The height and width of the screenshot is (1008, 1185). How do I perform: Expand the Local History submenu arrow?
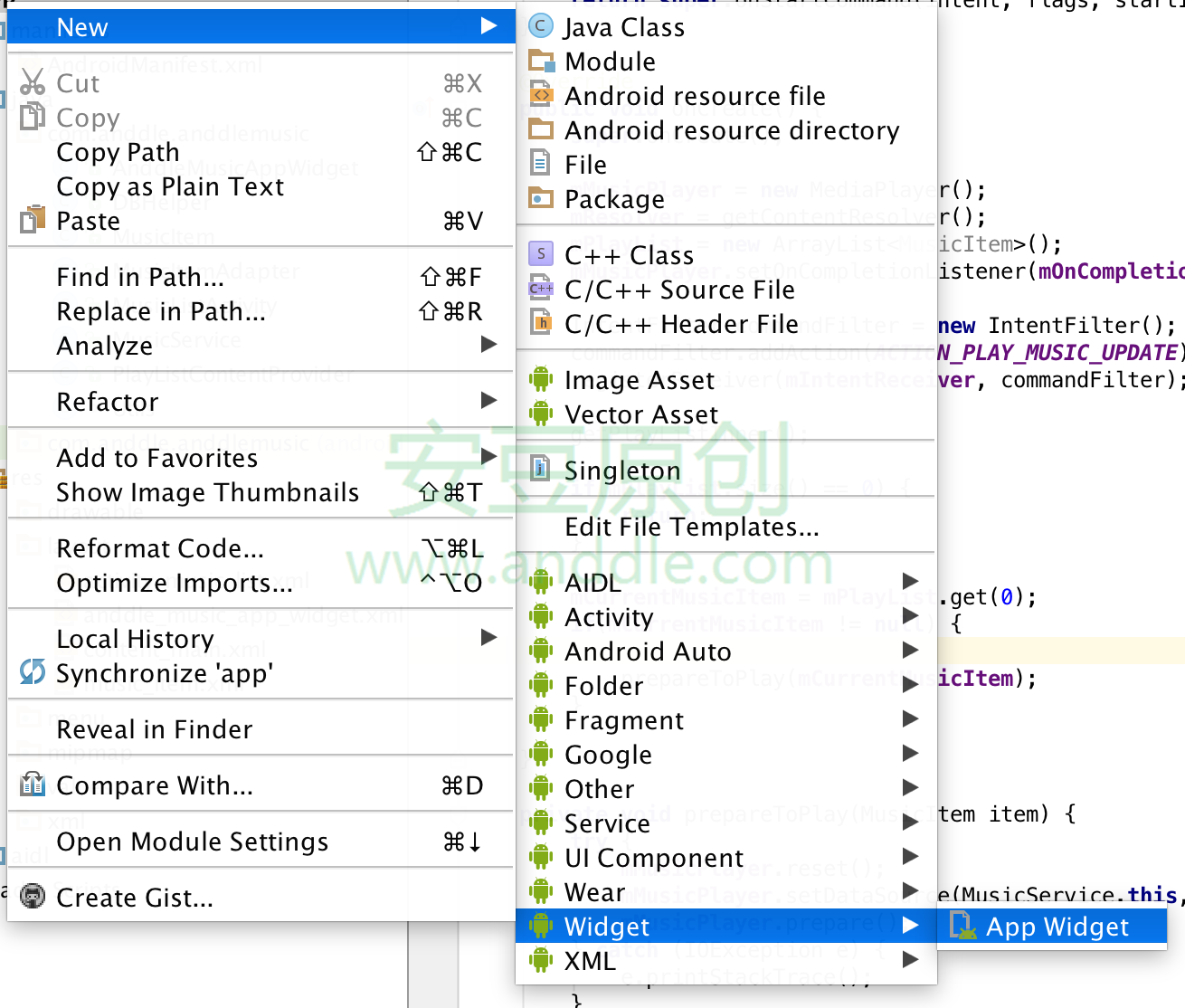click(x=489, y=637)
